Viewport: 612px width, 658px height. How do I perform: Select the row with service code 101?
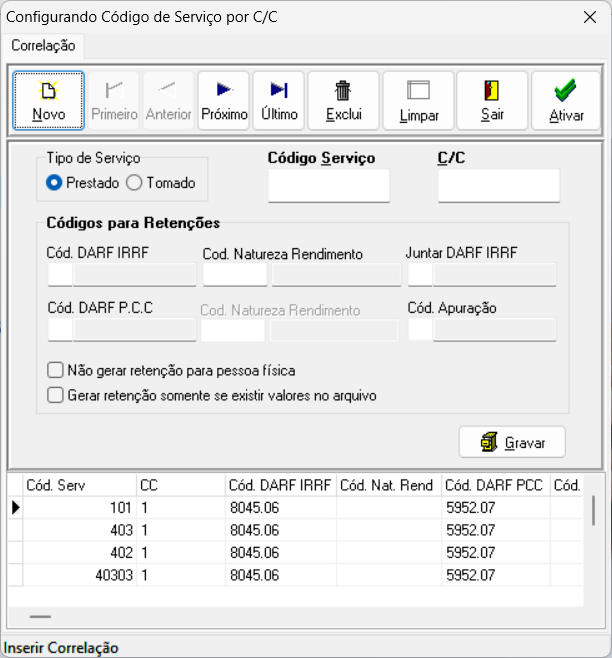point(296,508)
